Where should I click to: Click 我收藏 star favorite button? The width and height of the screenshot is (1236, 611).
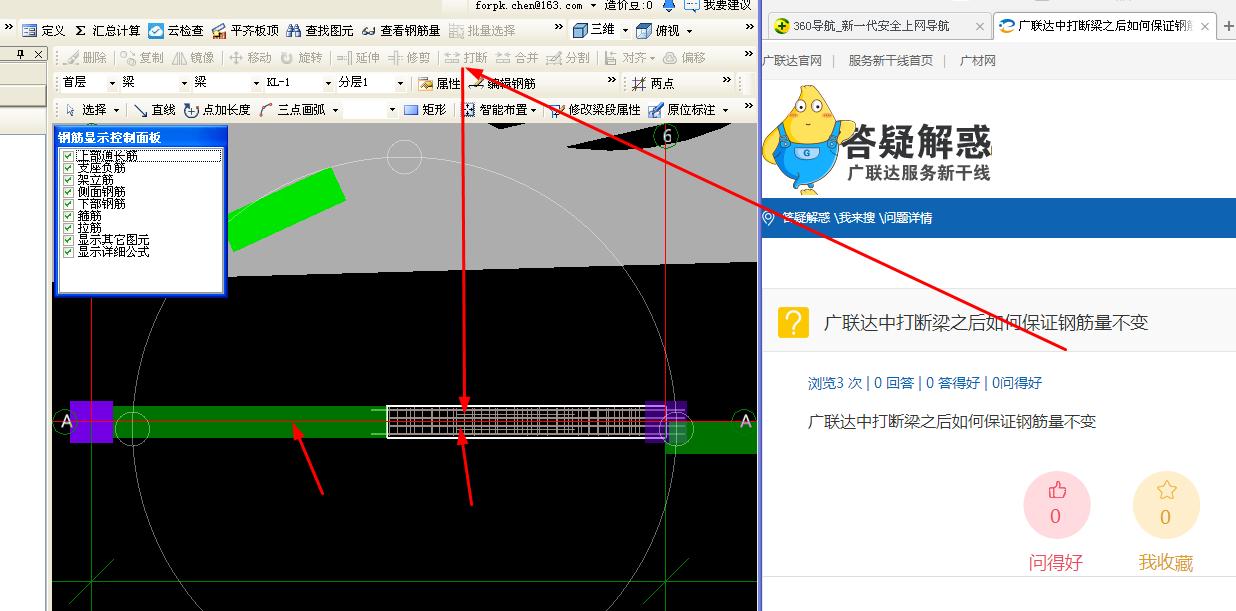pos(1166,505)
